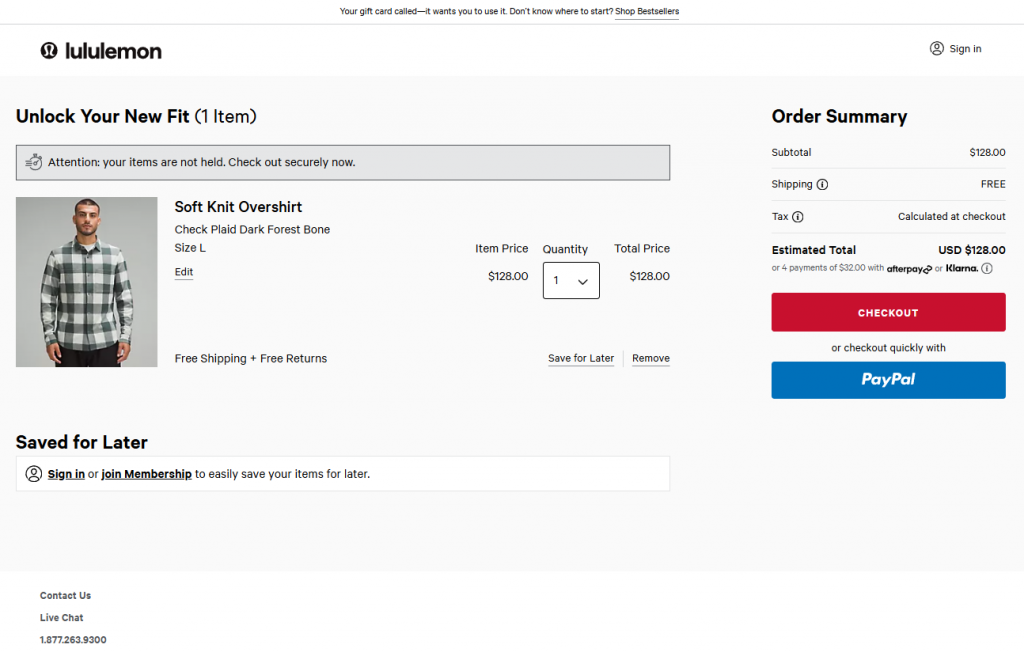Image resolution: width=1024 pixels, height=652 pixels.
Task: Open the Tax info tooltip icon
Action: tap(798, 217)
